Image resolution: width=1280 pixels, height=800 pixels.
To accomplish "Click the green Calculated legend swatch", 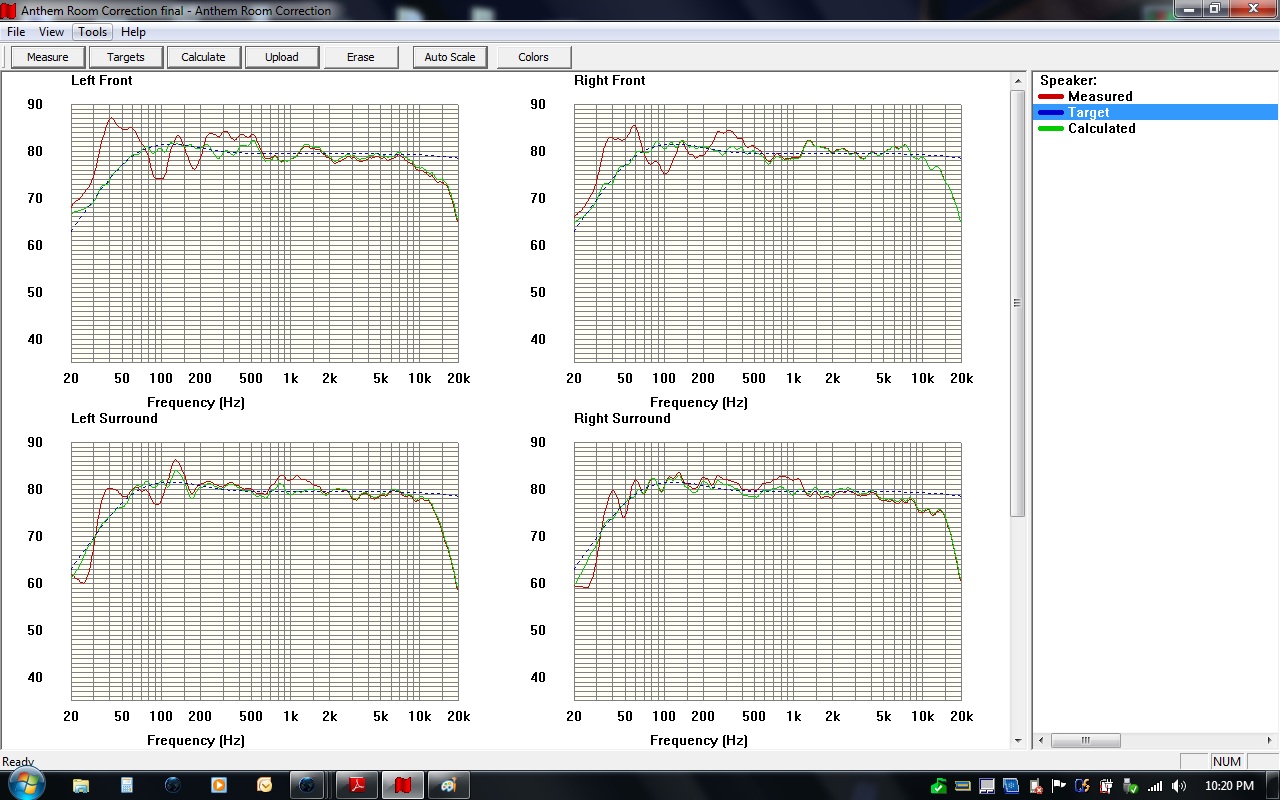I will click(1051, 129).
